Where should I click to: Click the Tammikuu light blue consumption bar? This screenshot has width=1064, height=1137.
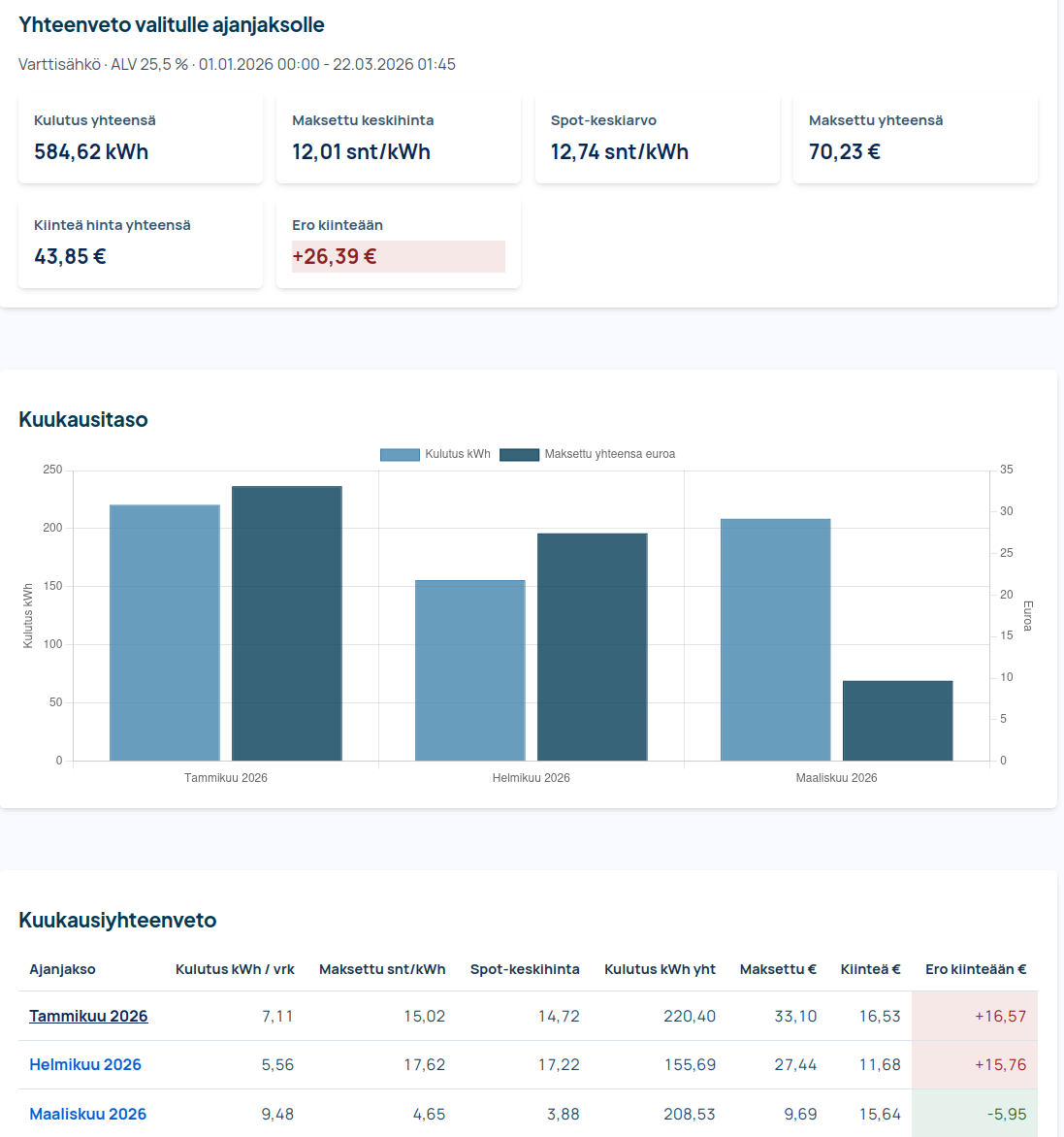tap(165, 633)
